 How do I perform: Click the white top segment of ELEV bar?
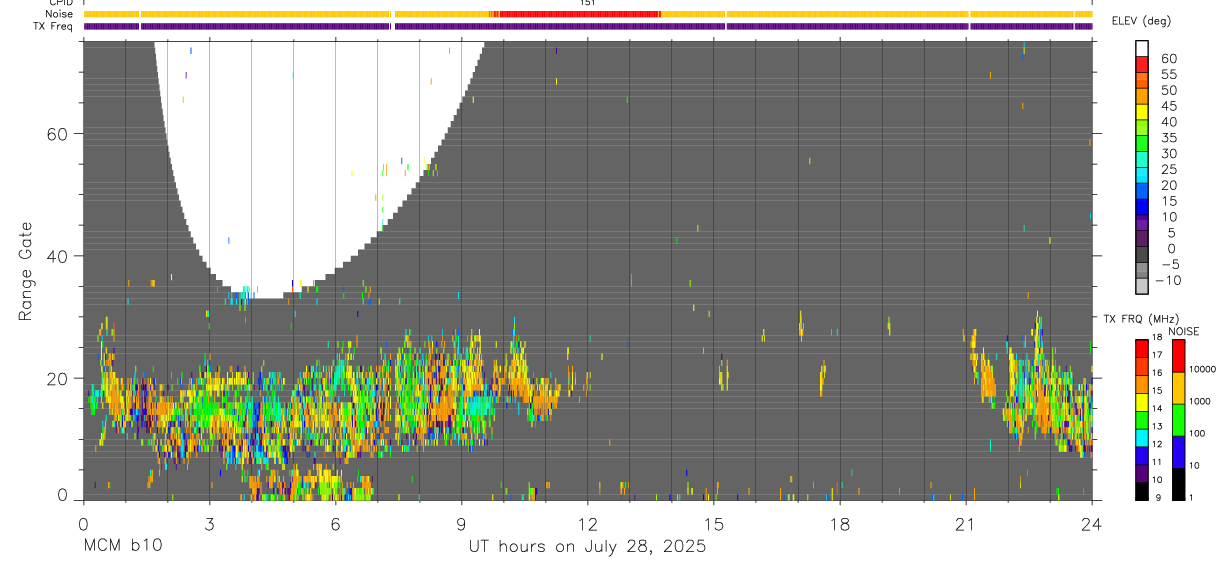pyautogui.click(x=1142, y=49)
